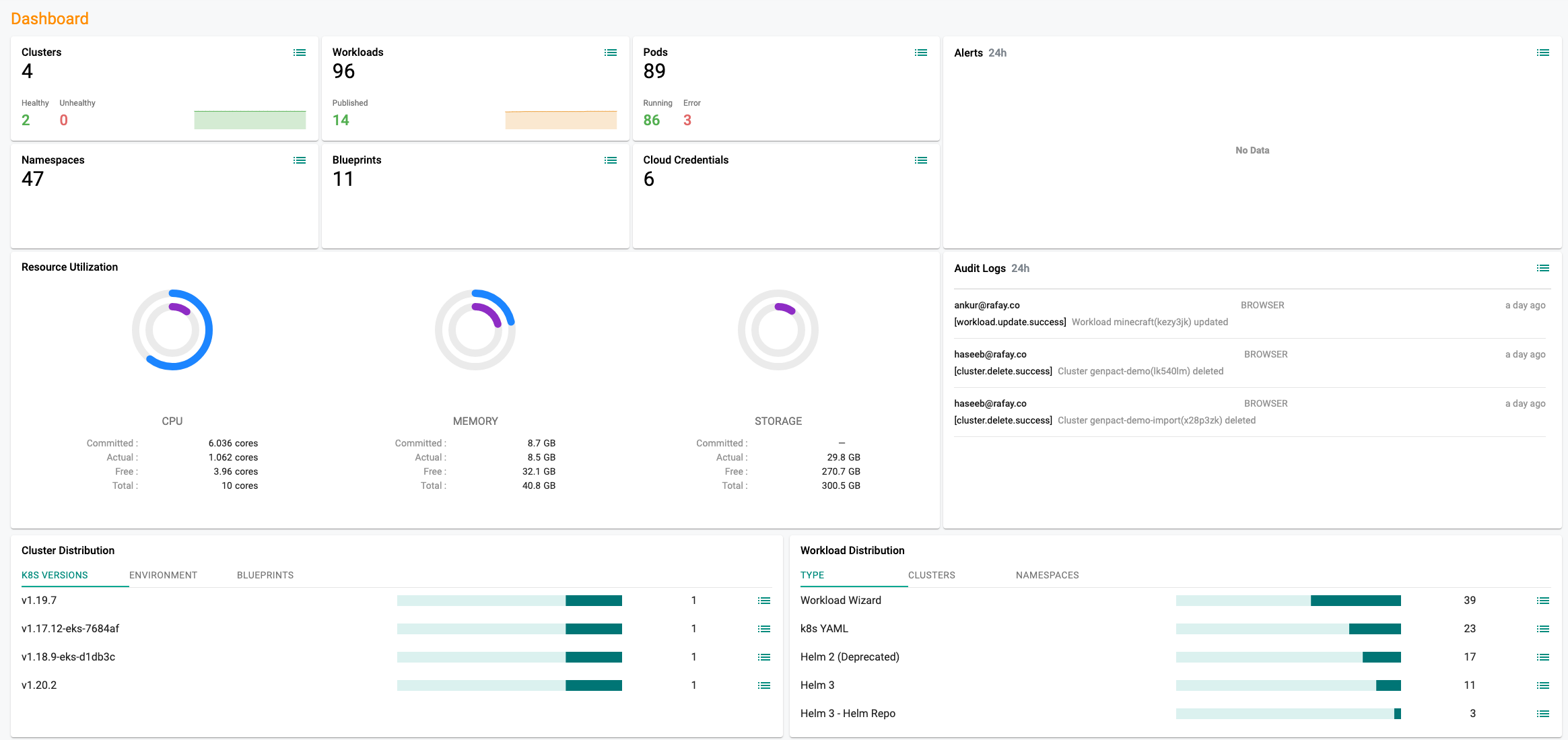Click the v1.20.2 version label
1568x740 pixels.
(x=39, y=685)
